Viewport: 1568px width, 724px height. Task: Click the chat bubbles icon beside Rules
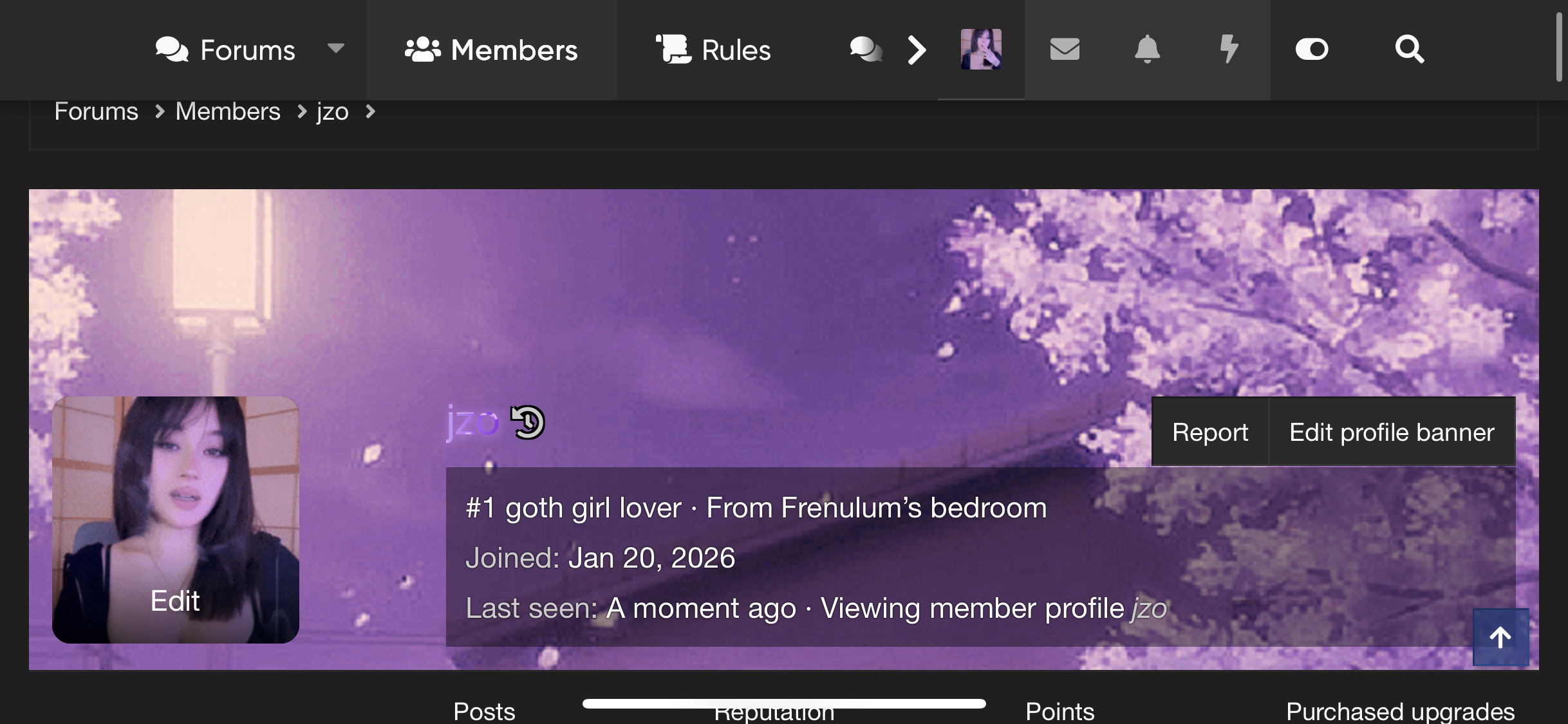(866, 50)
